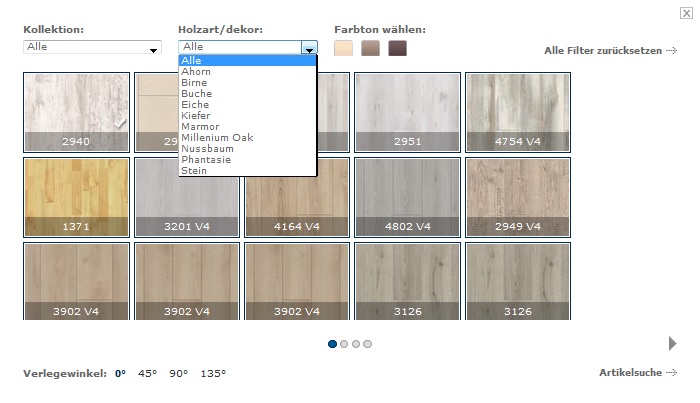
Task: Set laying angle to 45°
Action: (x=147, y=374)
